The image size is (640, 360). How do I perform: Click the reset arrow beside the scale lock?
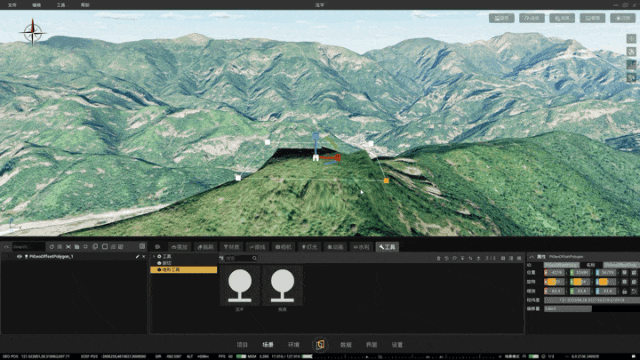click(634, 291)
